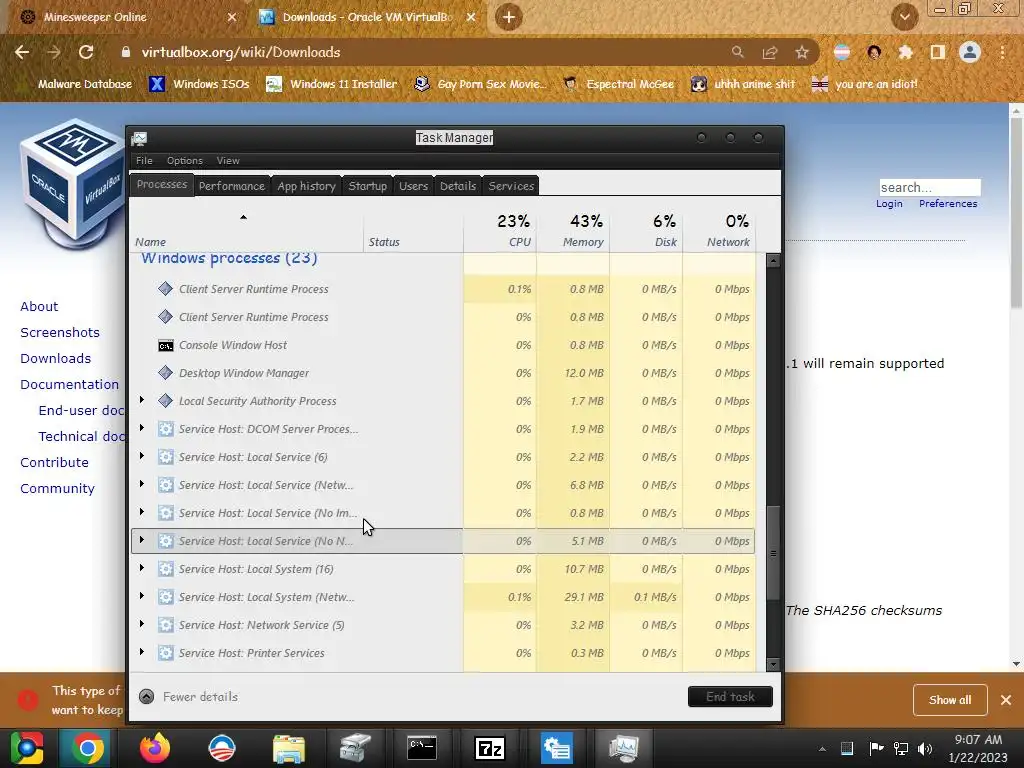Image resolution: width=1024 pixels, height=768 pixels.
Task: Click the search magnifier in address bar
Action: coord(737,52)
